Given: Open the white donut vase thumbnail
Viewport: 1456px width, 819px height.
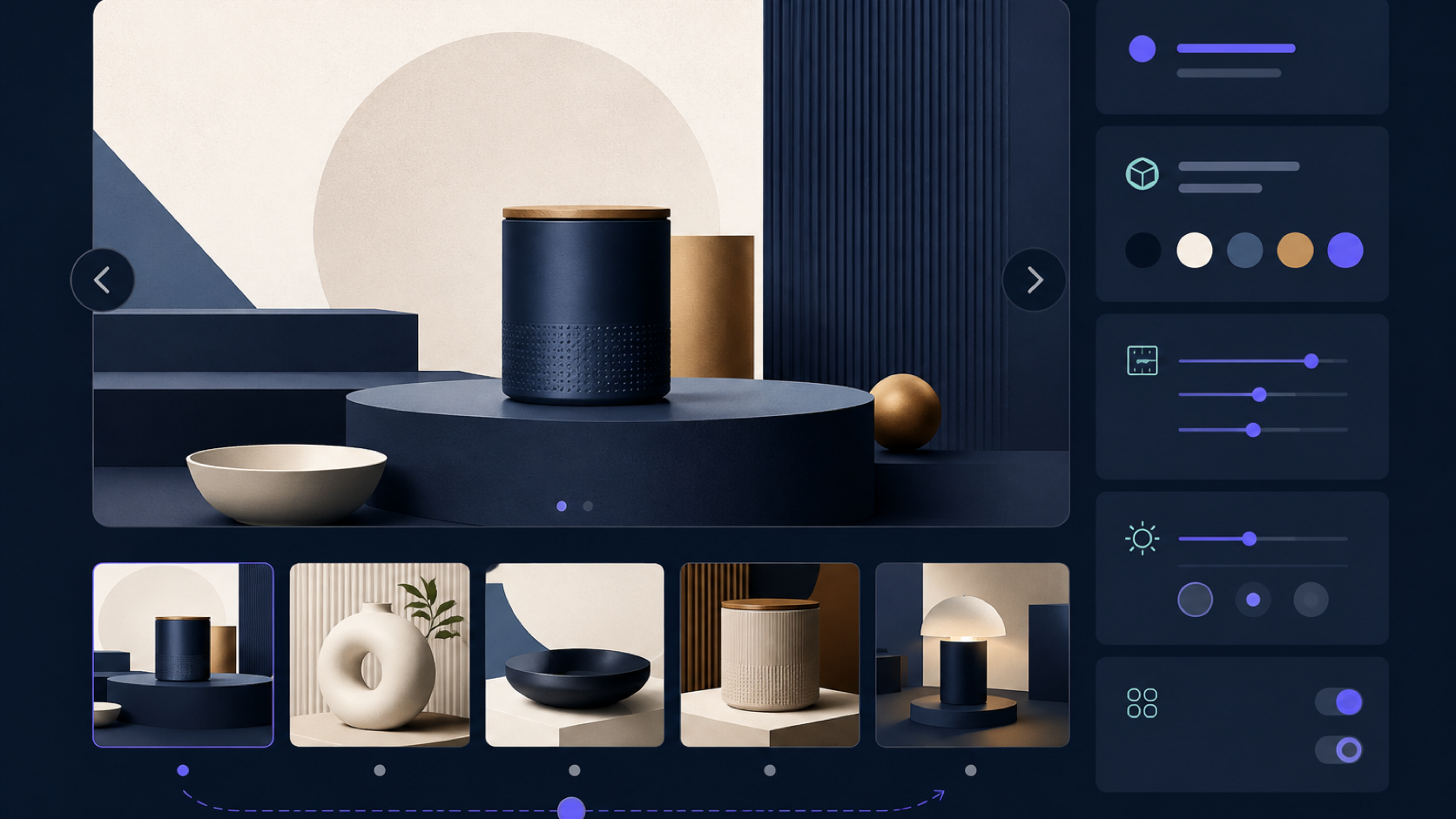Looking at the screenshot, I should [x=380, y=655].
